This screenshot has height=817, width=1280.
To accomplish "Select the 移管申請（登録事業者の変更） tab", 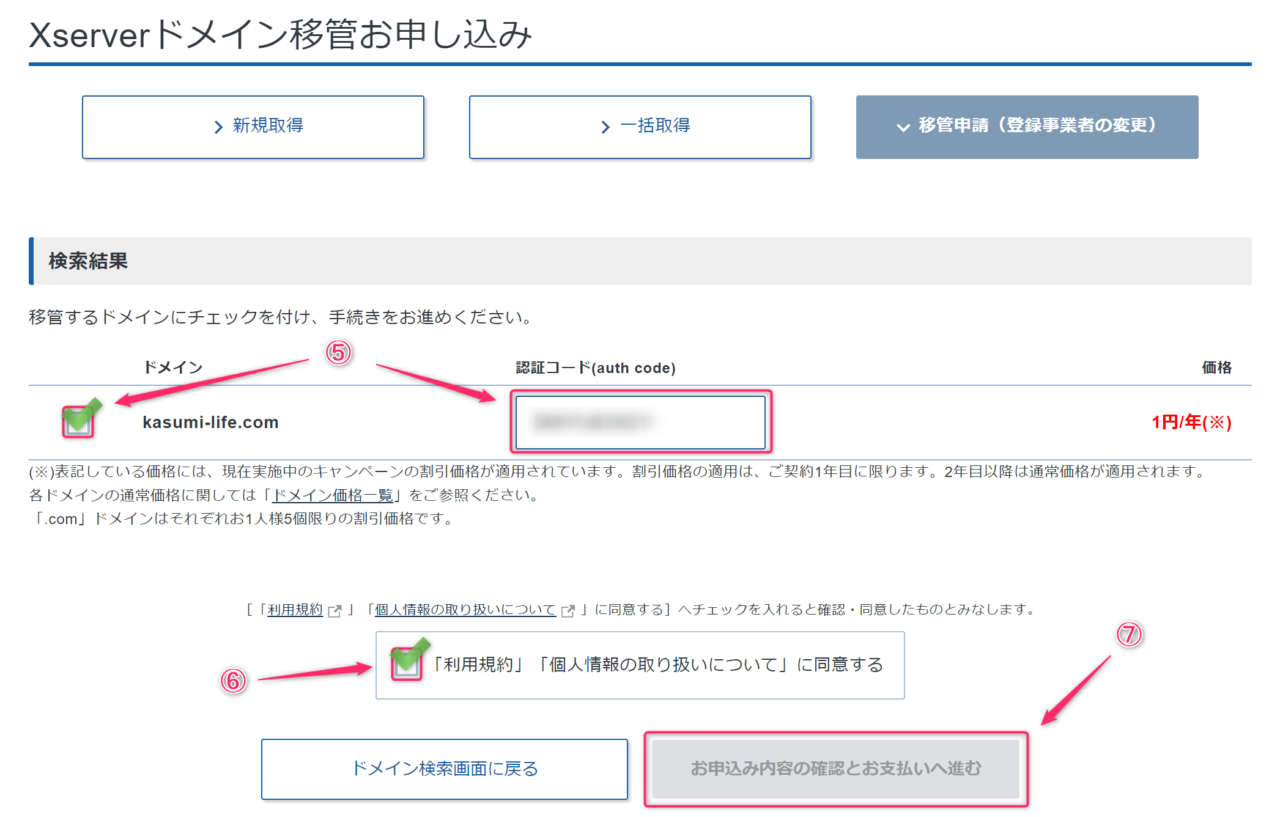I will tap(1027, 127).
